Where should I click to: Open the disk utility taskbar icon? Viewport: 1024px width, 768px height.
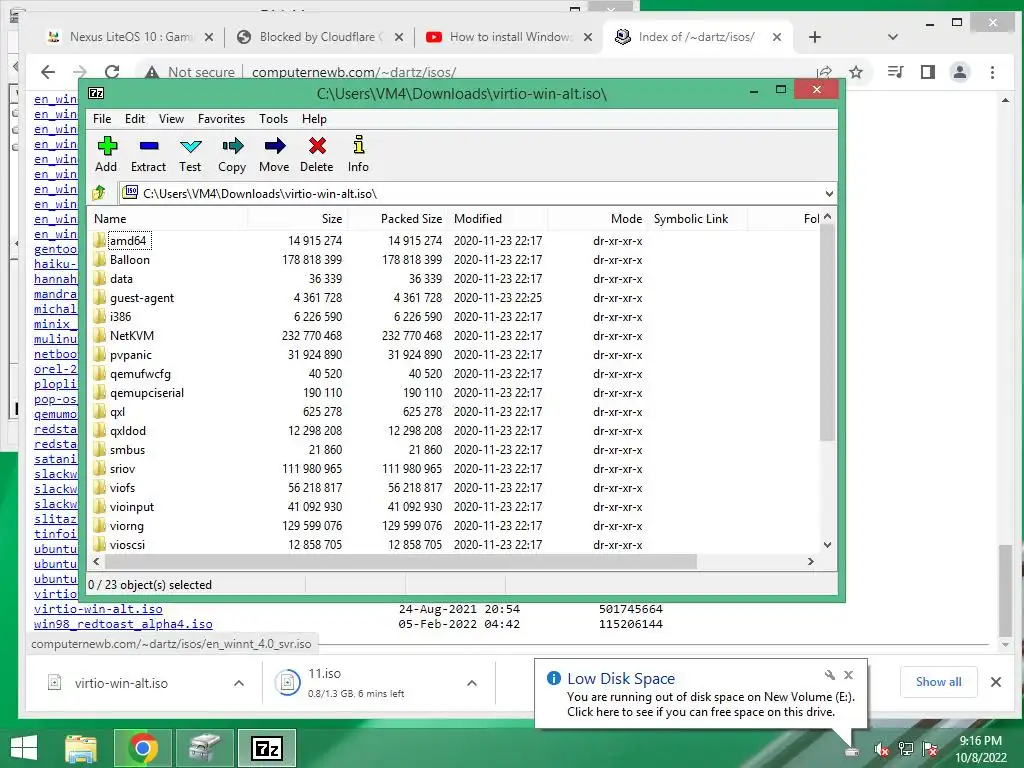(205, 748)
